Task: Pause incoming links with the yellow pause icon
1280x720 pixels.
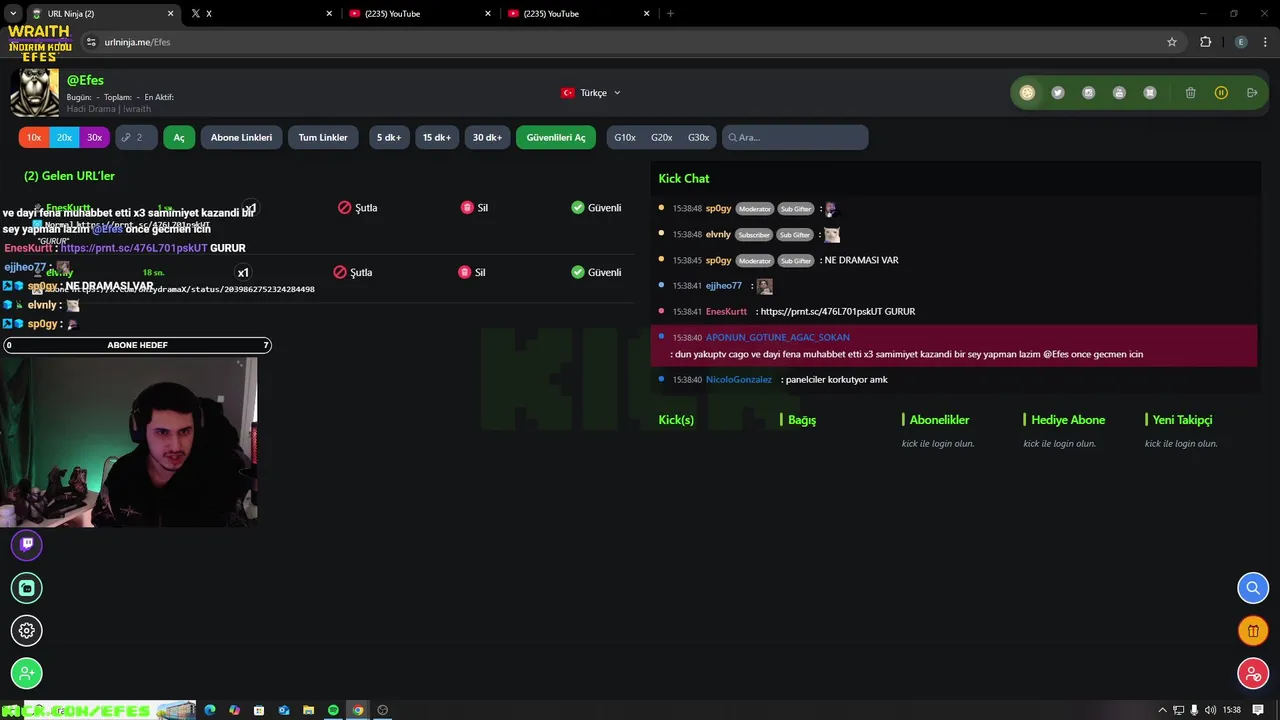Action: (x=1221, y=93)
